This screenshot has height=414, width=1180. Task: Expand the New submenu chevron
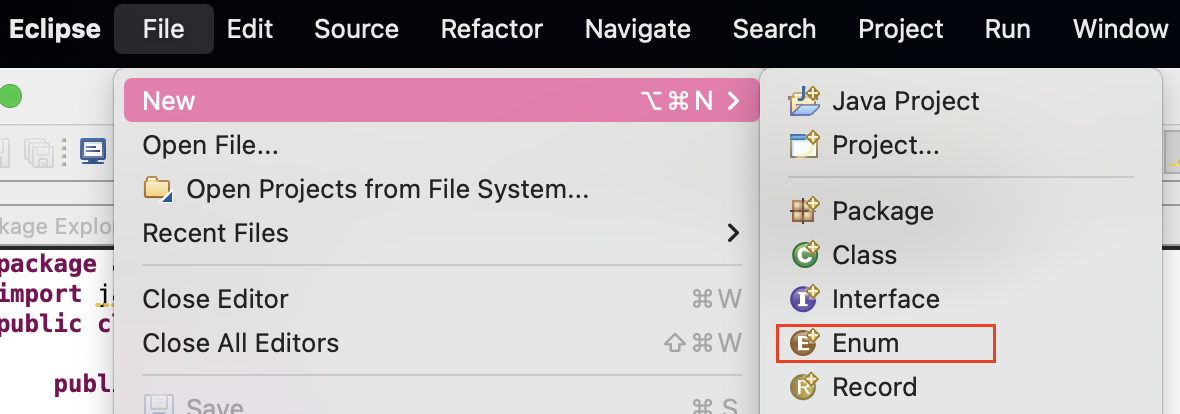tap(734, 101)
